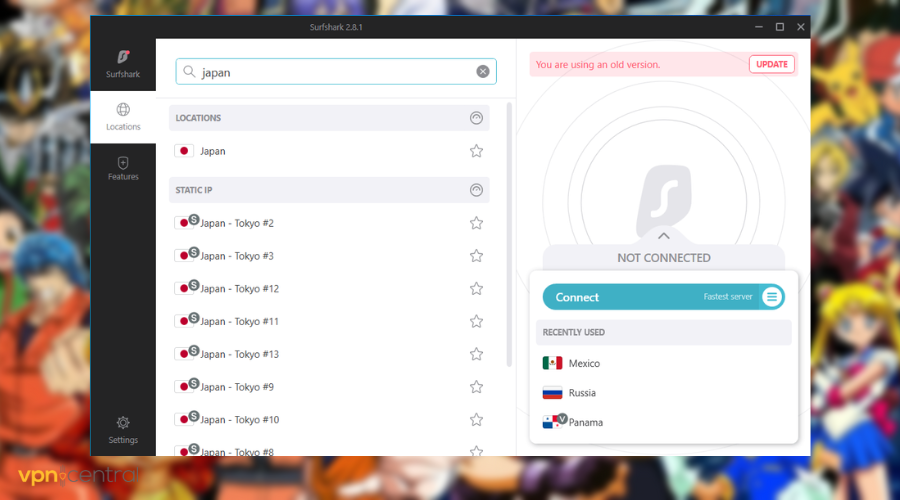Star Japan - Tokyo #2 as favorite
Viewport: 900px width, 500px height.
coord(476,223)
